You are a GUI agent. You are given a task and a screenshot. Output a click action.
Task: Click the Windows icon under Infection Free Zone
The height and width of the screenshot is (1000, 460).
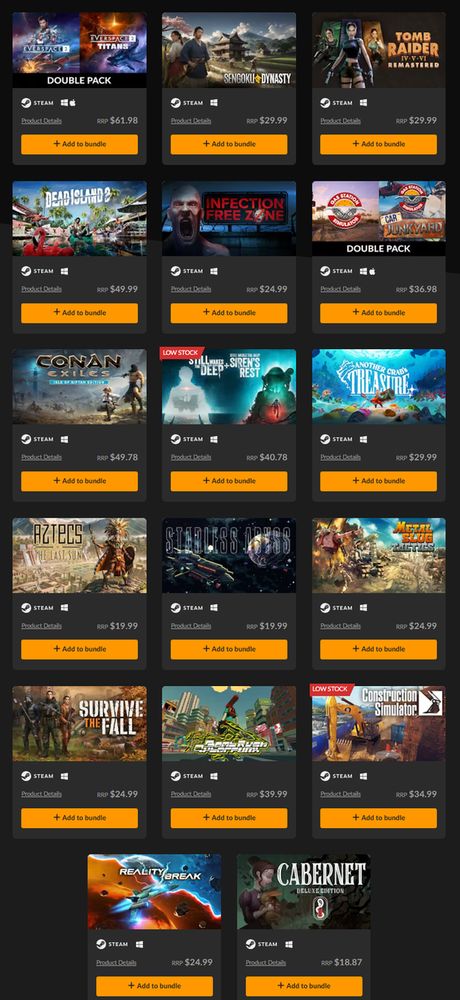(x=214, y=271)
